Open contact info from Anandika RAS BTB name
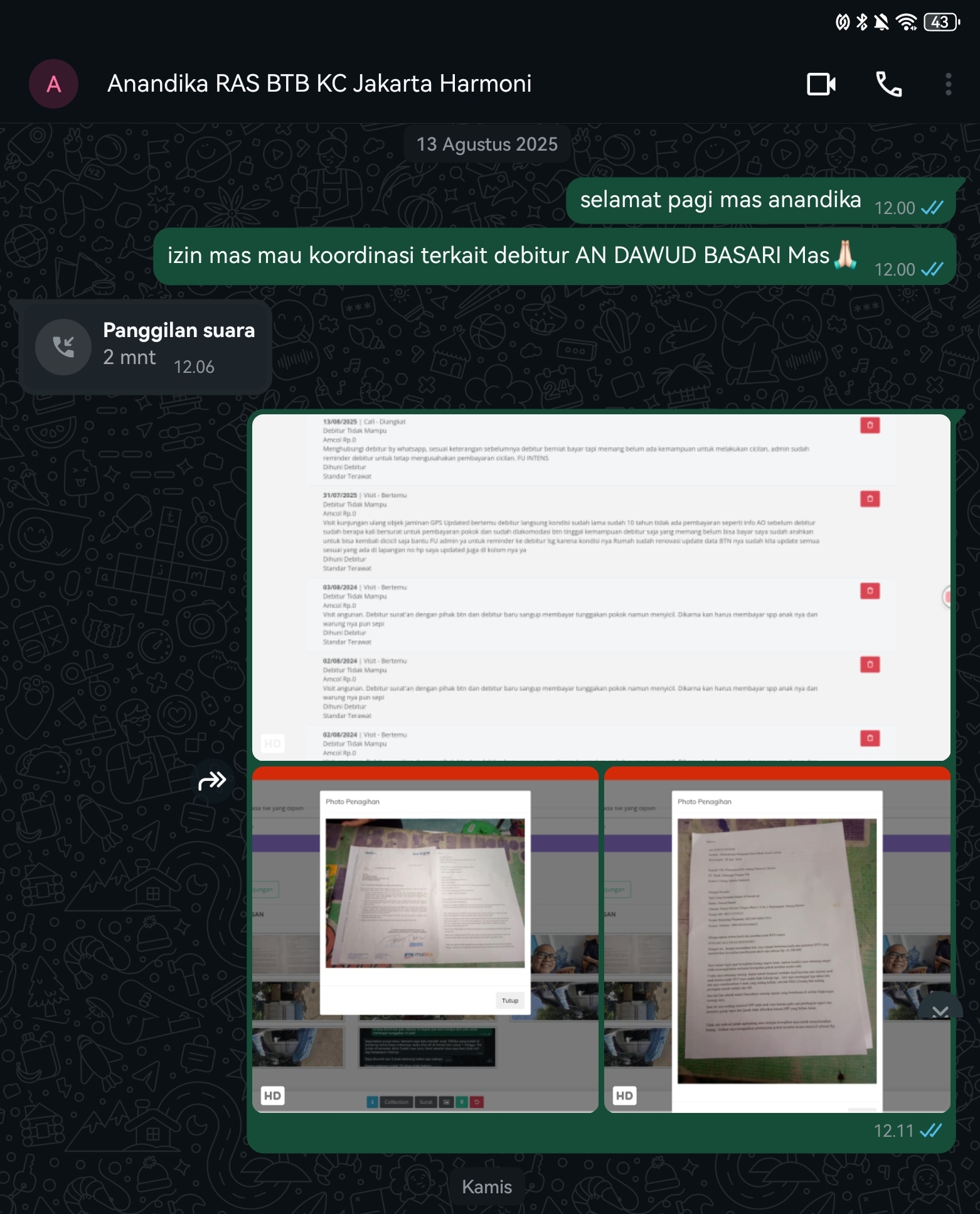980x1214 pixels. (x=319, y=84)
